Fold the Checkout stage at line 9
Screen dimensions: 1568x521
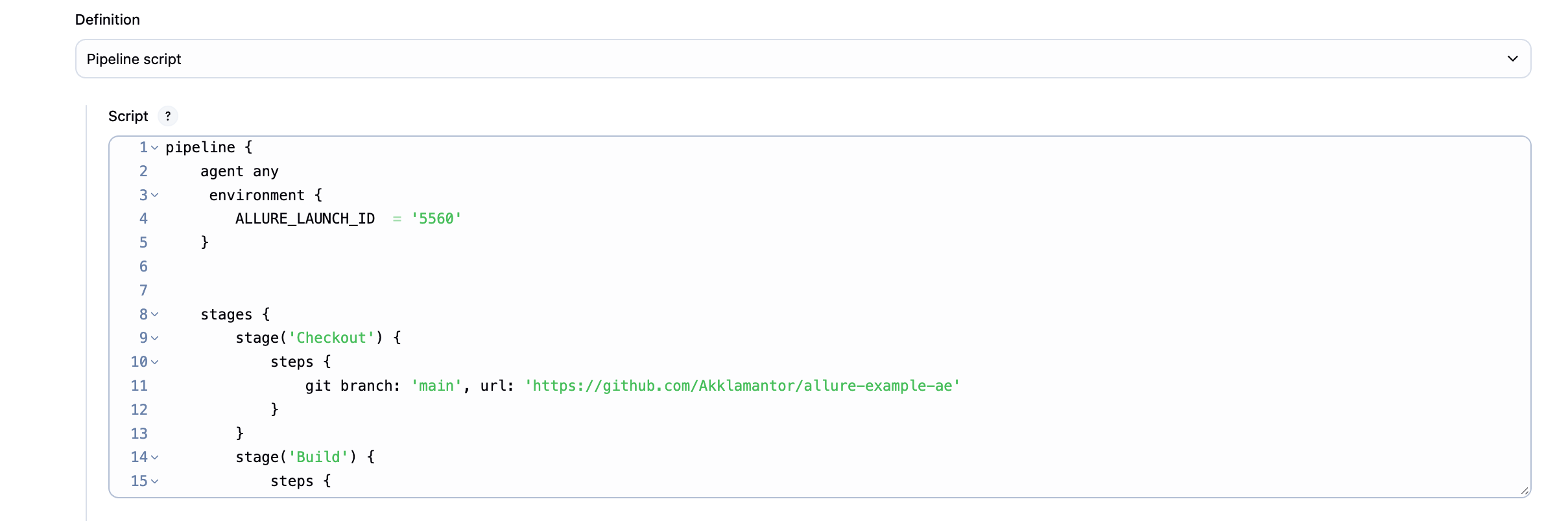click(155, 338)
